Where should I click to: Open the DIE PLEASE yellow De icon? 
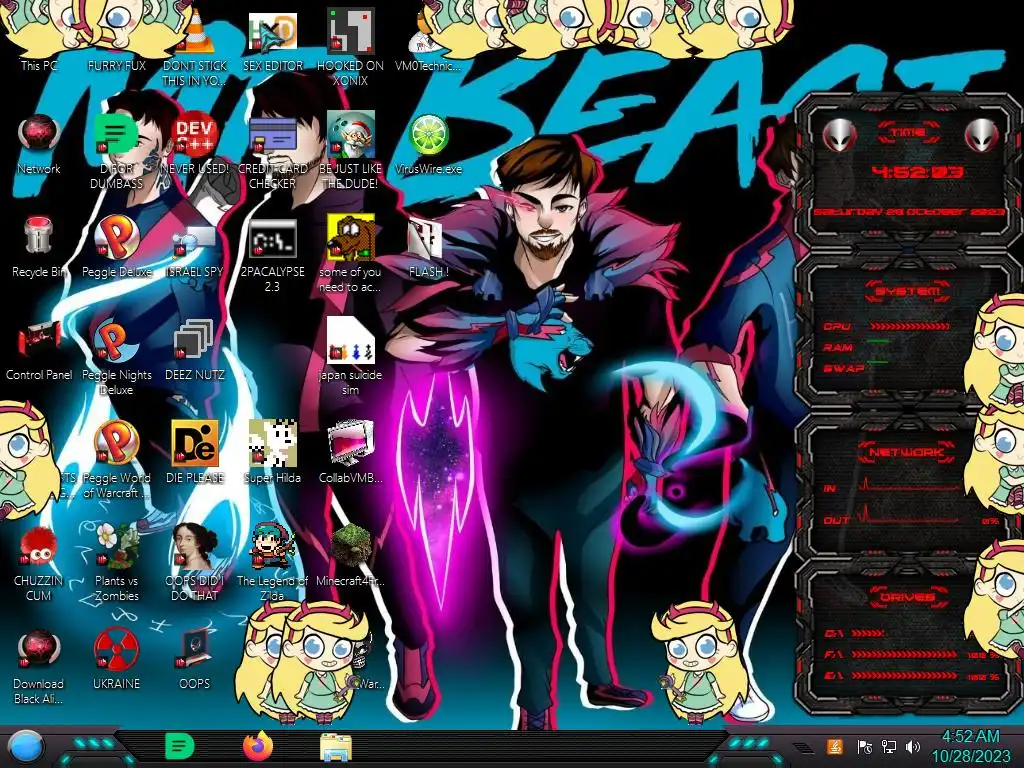pos(195,443)
